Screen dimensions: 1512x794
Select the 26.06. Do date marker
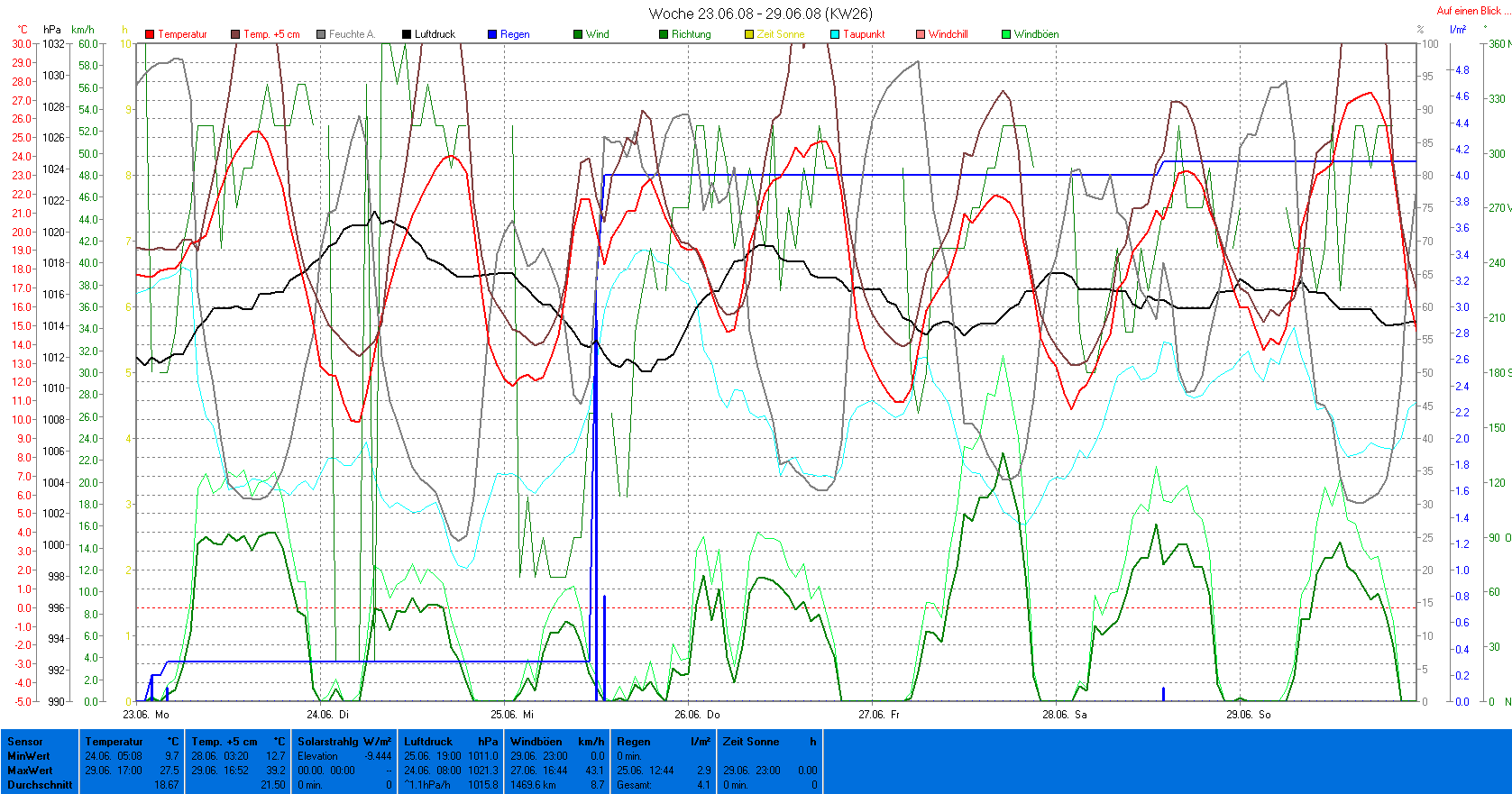pyautogui.click(x=697, y=715)
